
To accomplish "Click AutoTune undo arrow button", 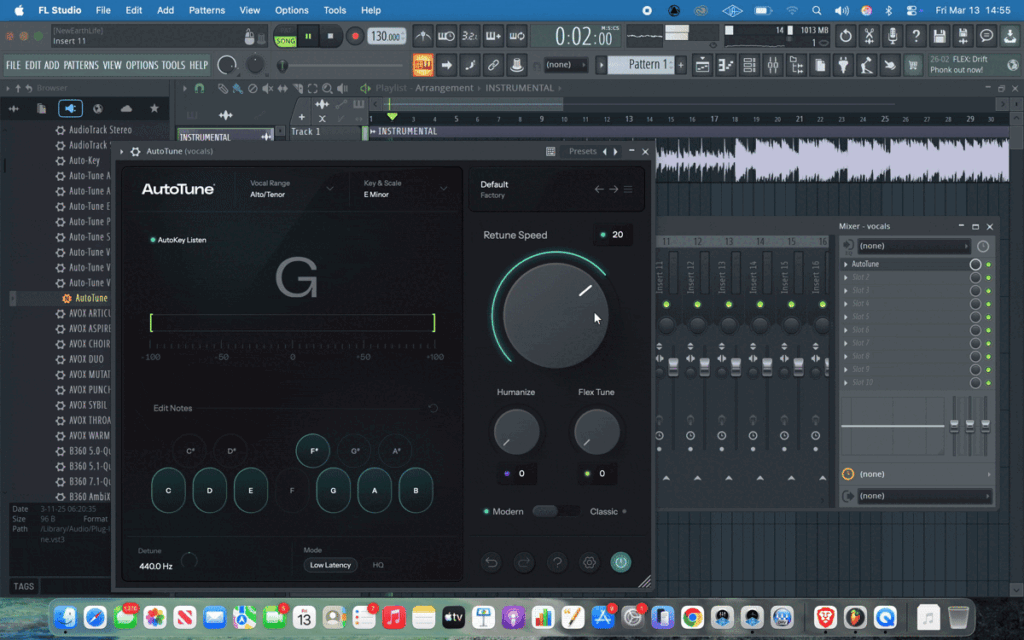I will click(x=491, y=562).
